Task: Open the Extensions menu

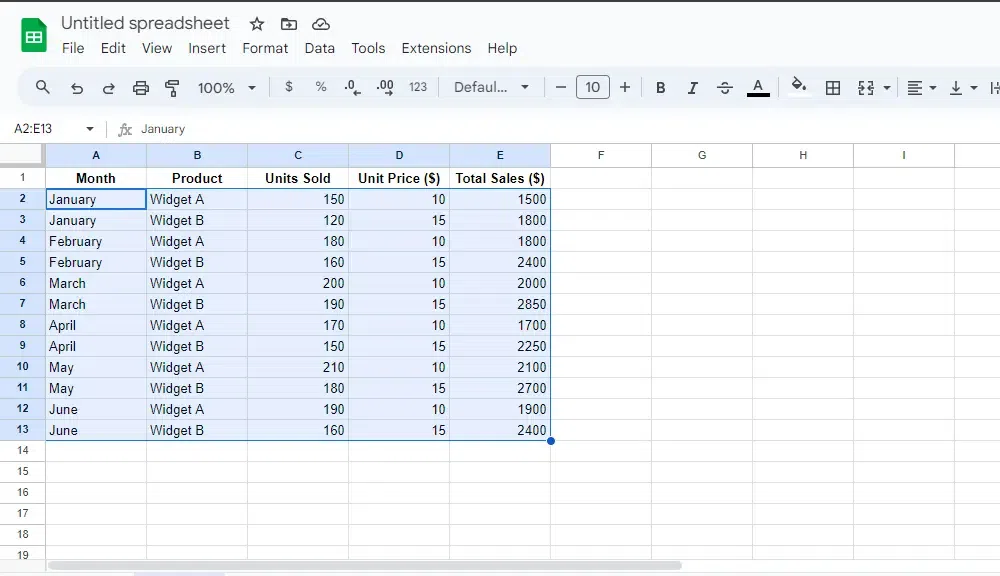Action: [436, 48]
